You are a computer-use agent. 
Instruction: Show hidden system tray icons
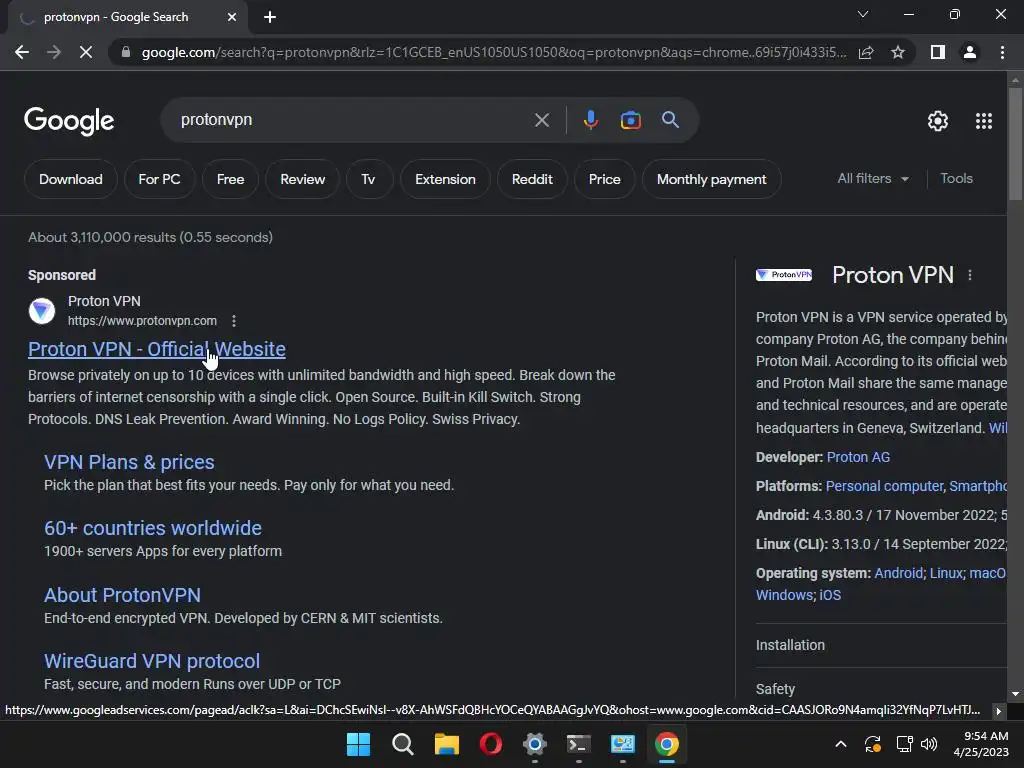coord(840,744)
